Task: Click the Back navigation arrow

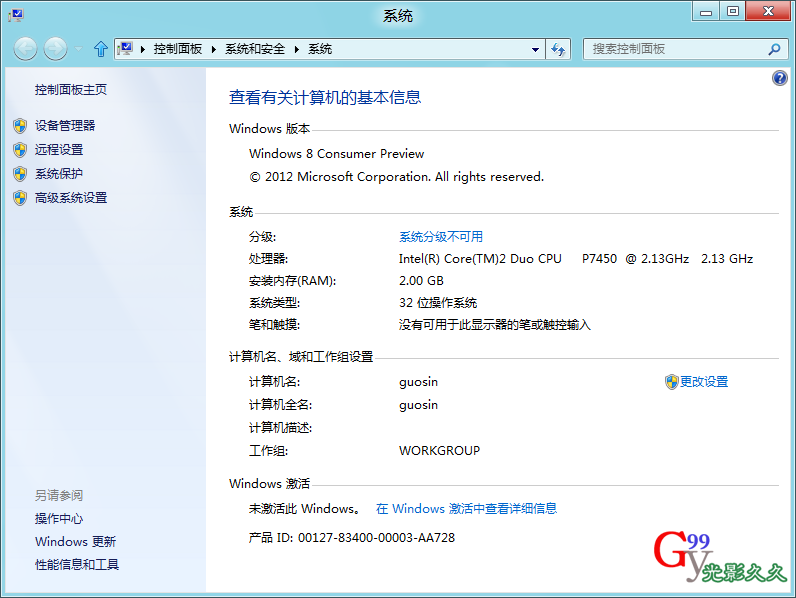Action: [25, 49]
